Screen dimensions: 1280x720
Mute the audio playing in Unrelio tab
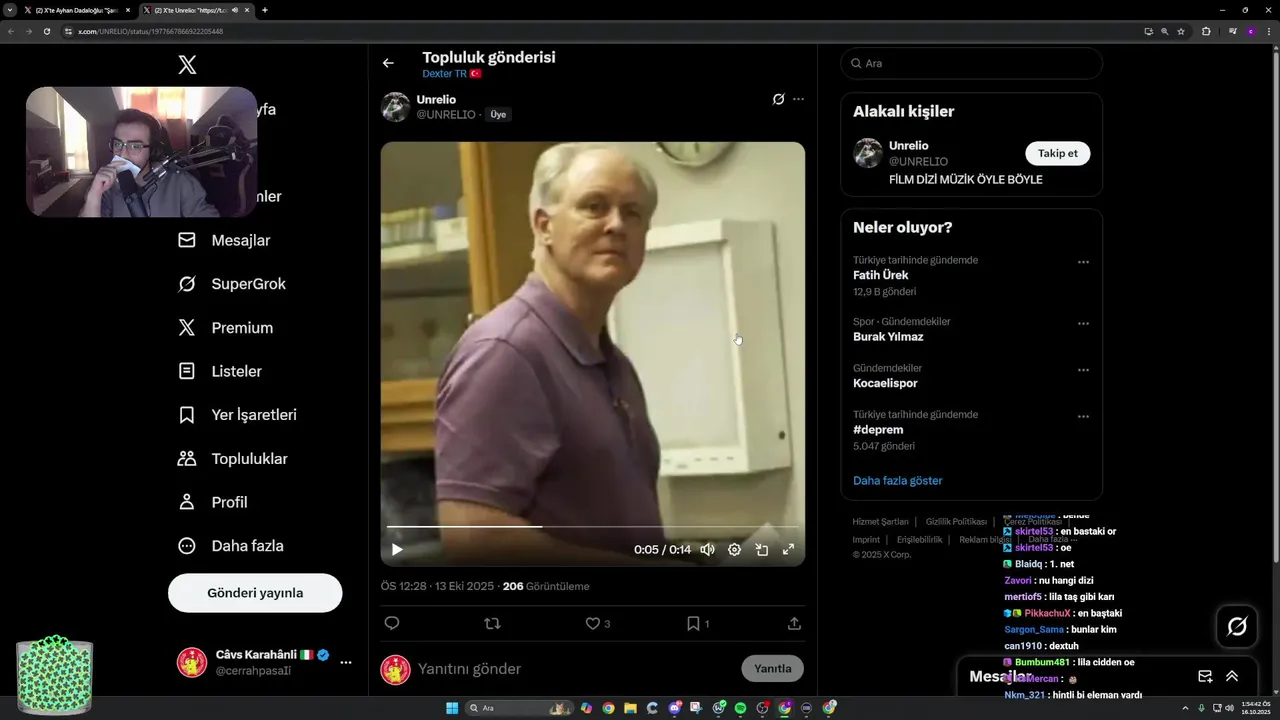coord(234,10)
